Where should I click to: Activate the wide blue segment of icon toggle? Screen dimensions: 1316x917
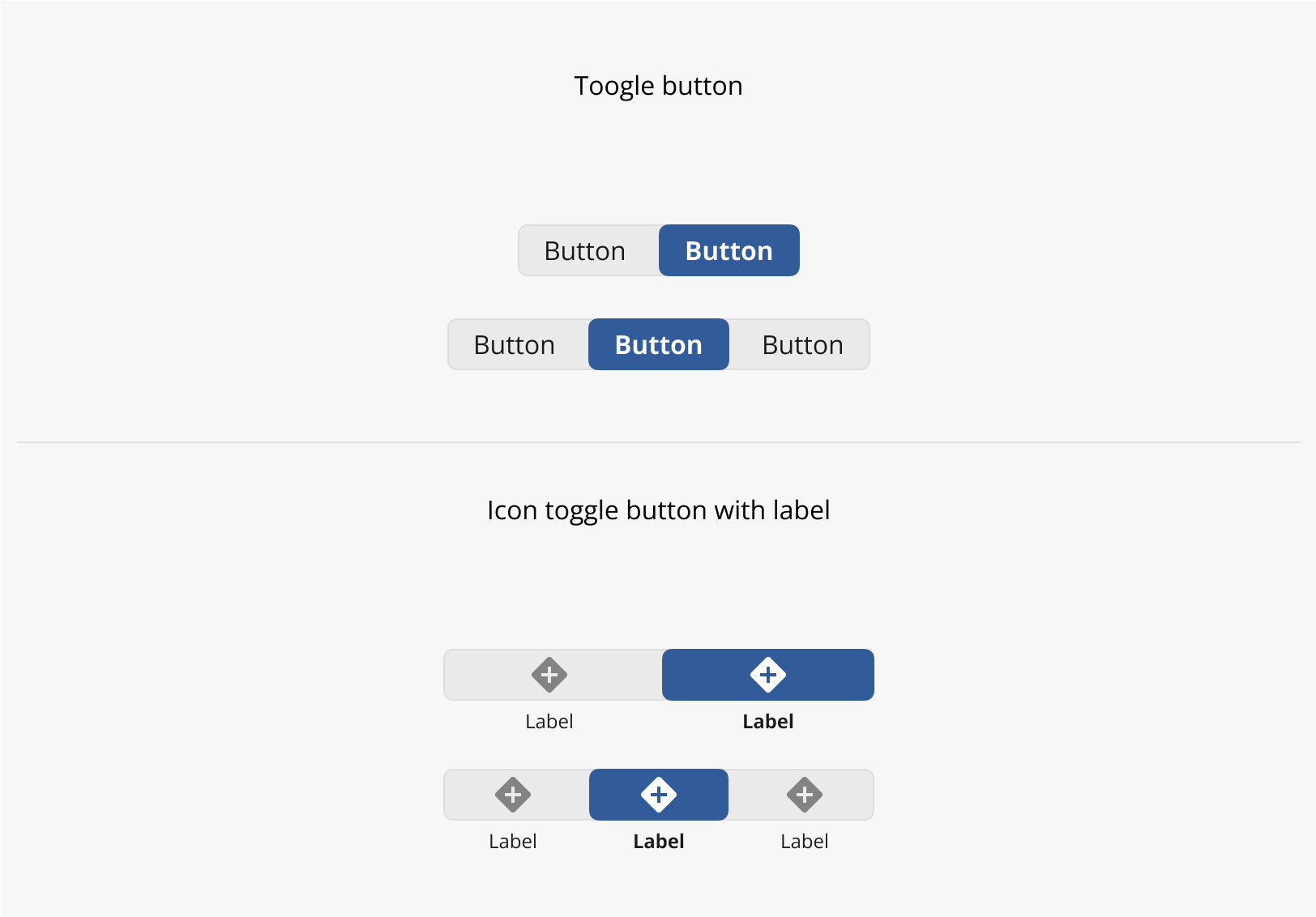(x=768, y=675)
